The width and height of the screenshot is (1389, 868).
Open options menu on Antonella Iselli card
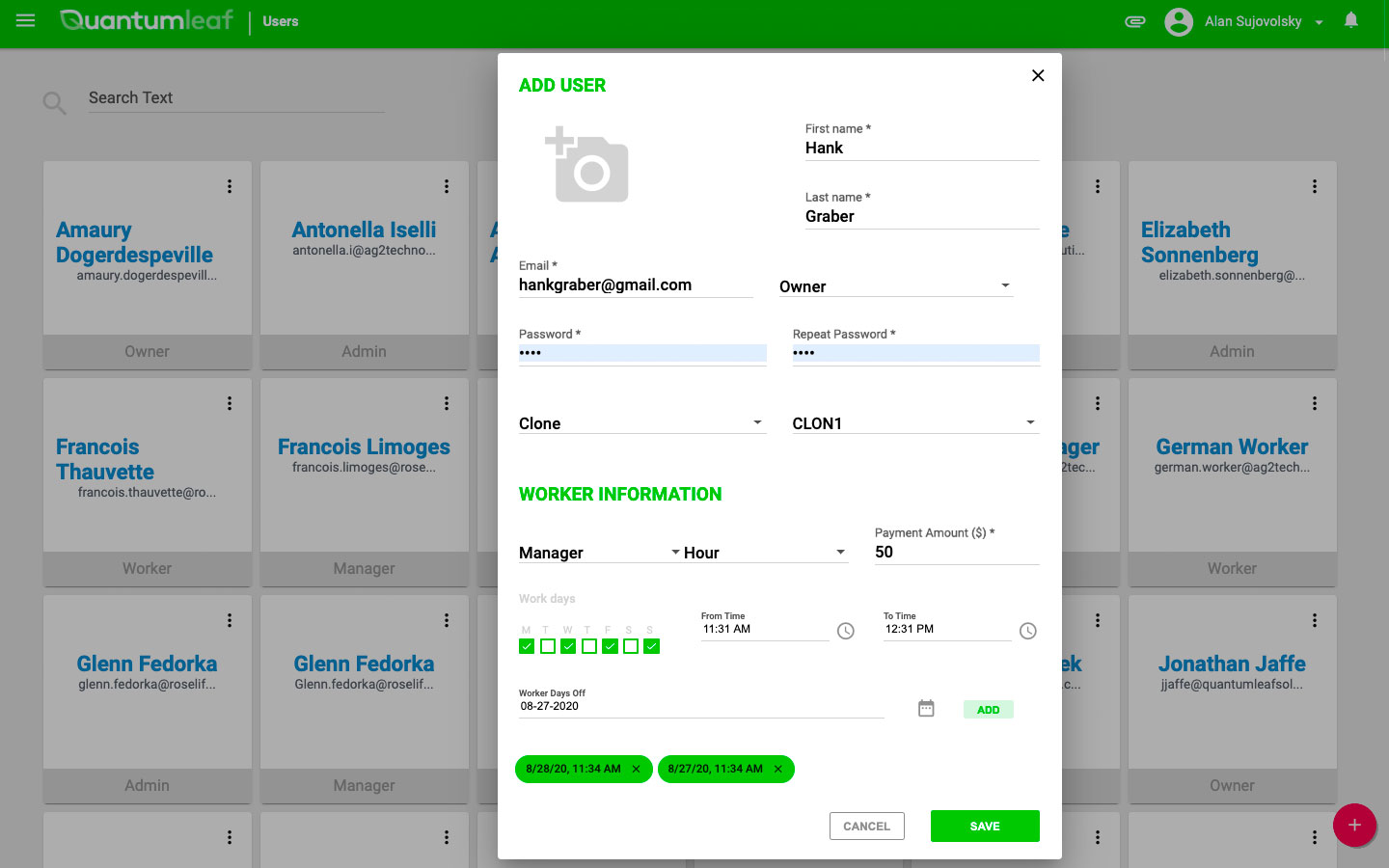[x=447, y=186]
